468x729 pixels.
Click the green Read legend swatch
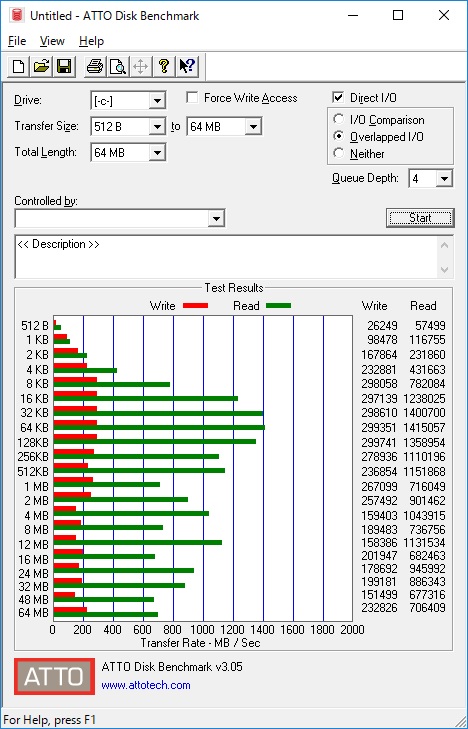(x=278, y=306)
